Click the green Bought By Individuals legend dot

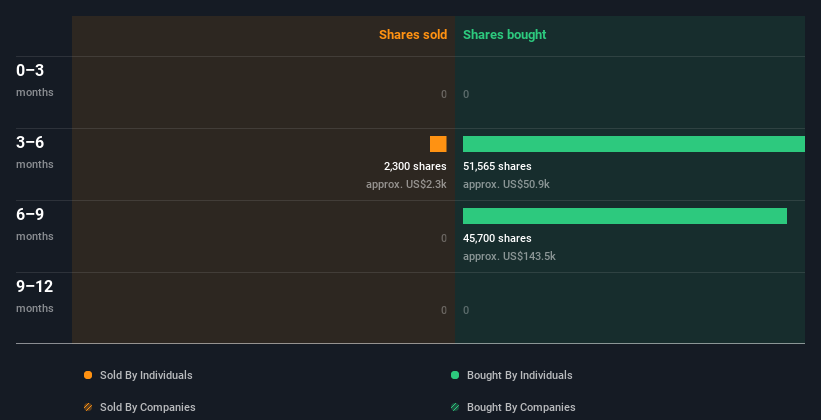[x=455, y=375]
